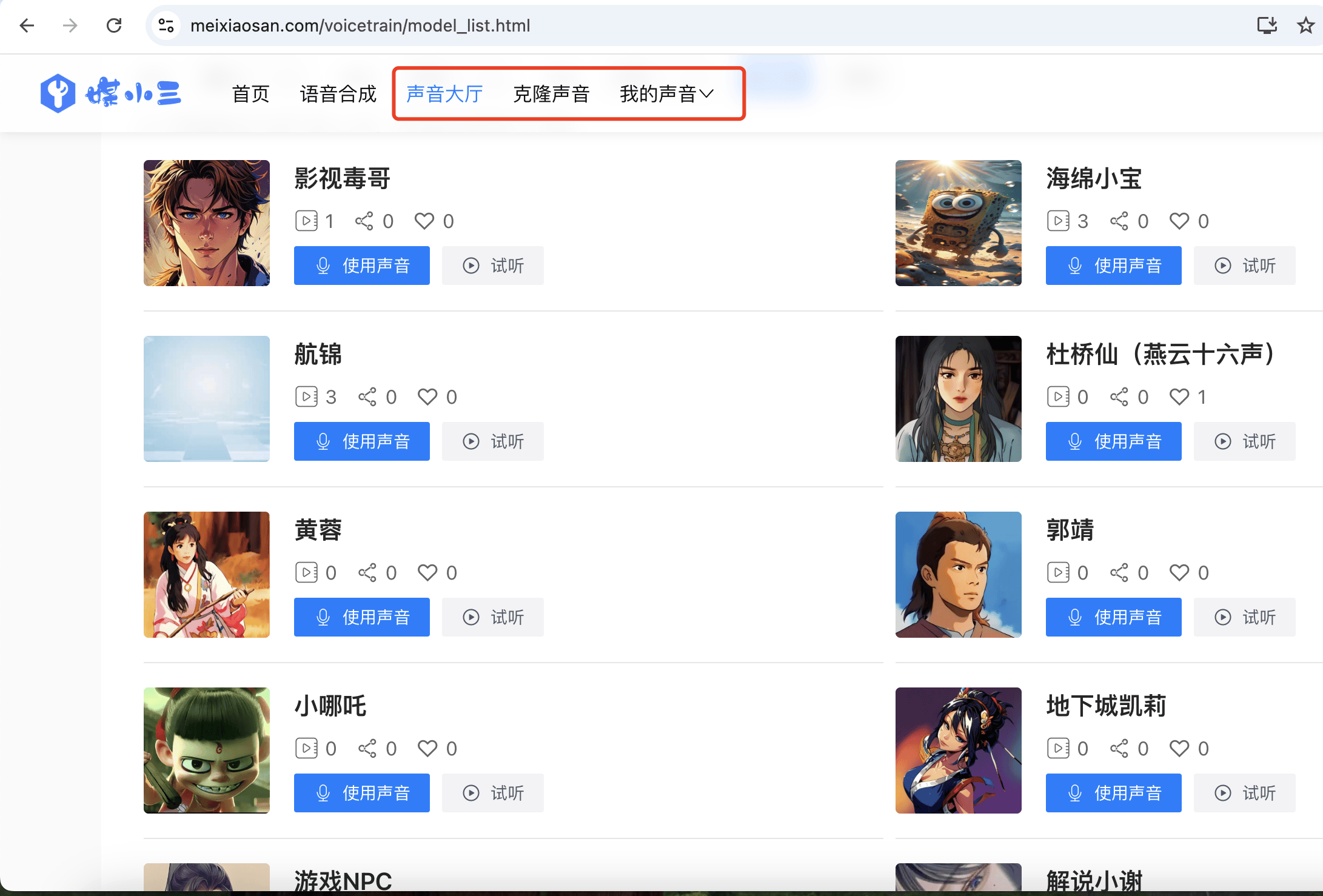Viewport: 1323px width, 896px height.
Task: Click the share icon for 航锦
Action: [367, 397]
